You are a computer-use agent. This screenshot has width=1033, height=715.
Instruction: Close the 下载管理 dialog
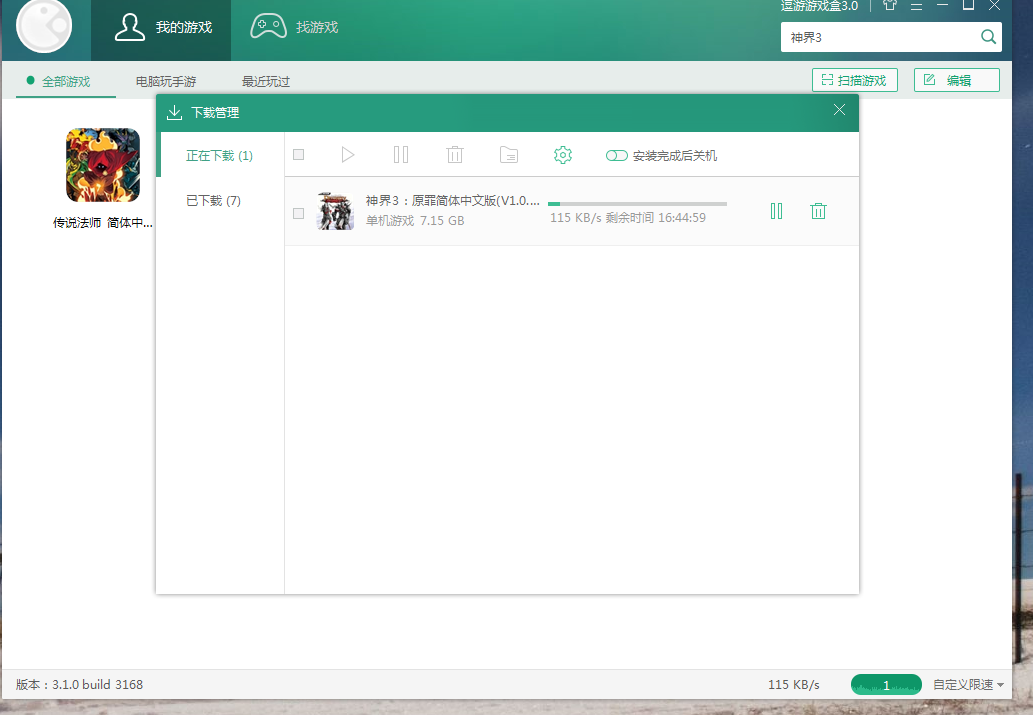coord(839,110)
